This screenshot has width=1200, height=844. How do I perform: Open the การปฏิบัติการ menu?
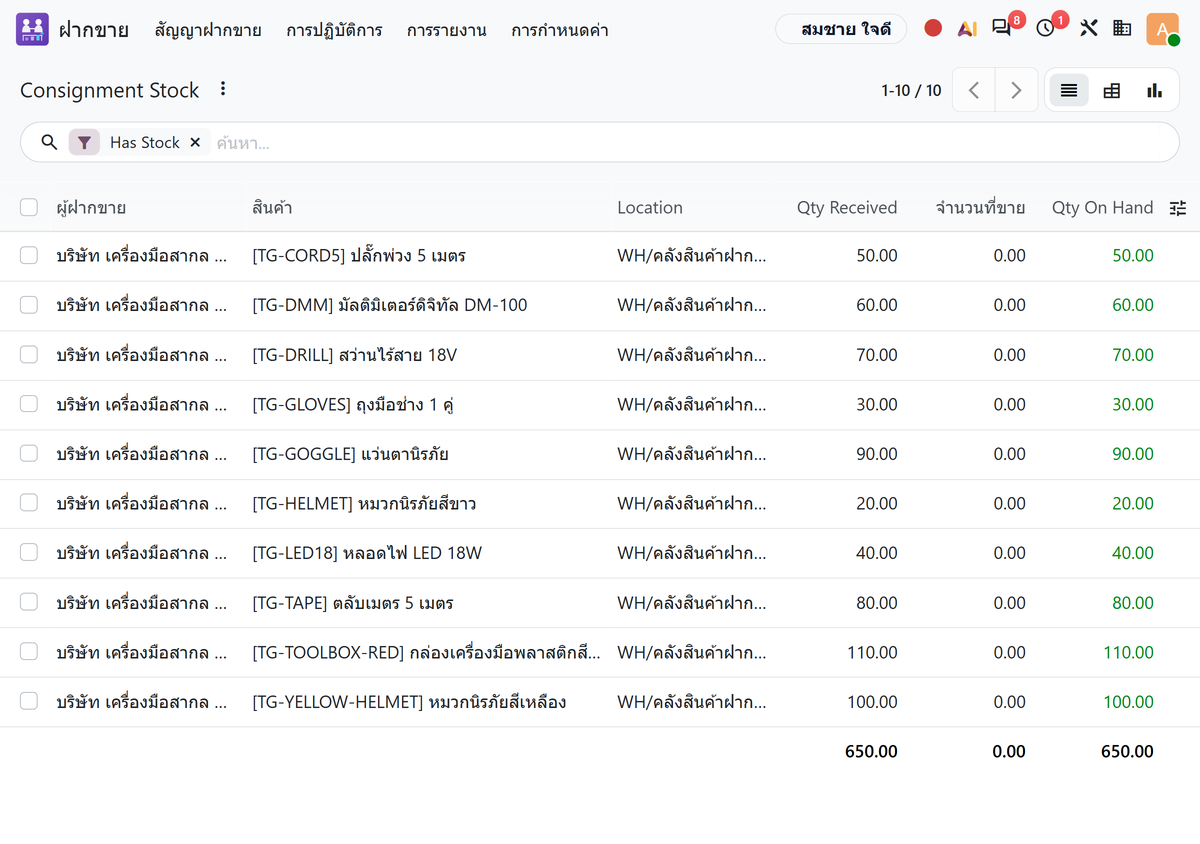[334, 30]
